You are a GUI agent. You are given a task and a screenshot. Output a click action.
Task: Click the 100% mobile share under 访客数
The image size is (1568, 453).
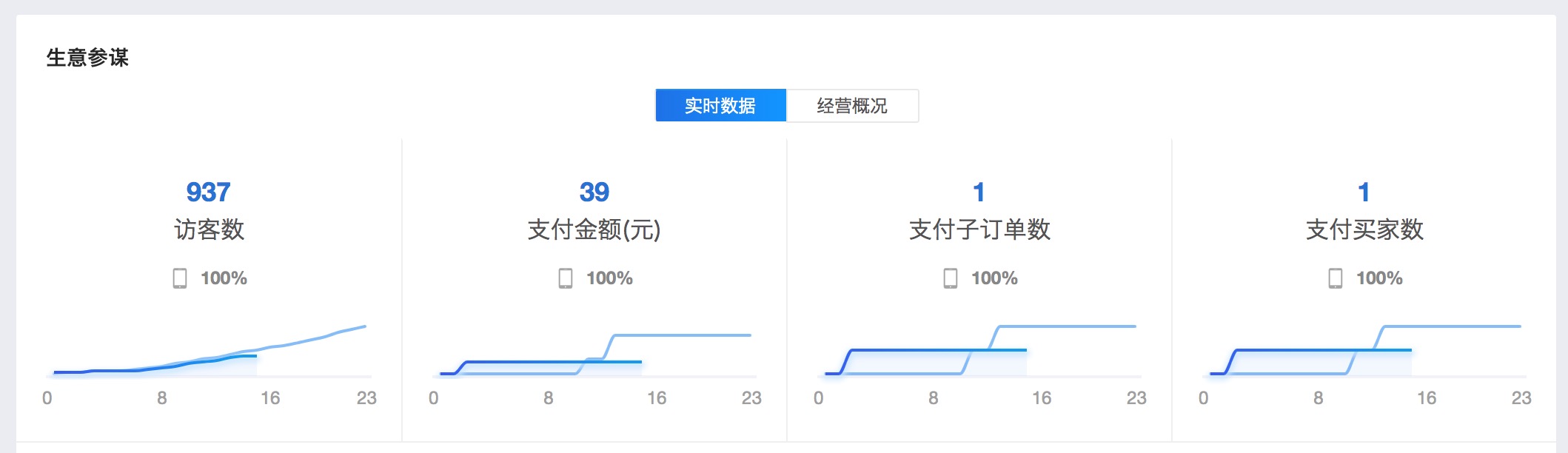[224, 278]
